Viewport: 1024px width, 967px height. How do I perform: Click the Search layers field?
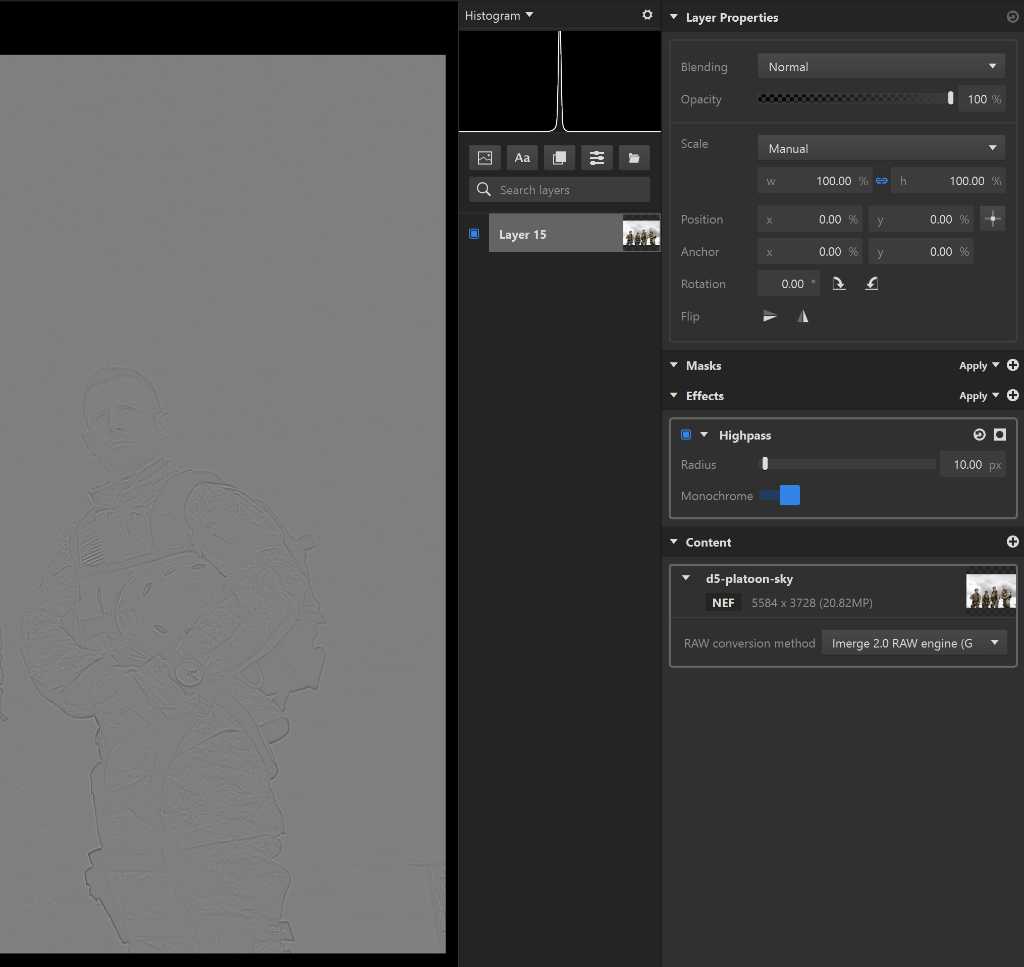point(560,189)
